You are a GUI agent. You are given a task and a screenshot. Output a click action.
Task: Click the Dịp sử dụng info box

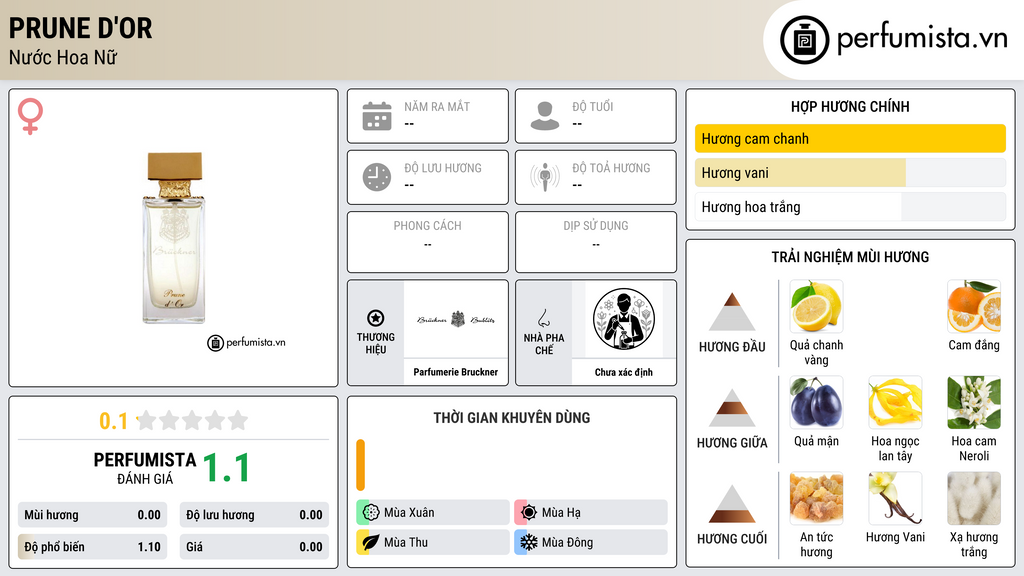click(x=596, y=242)
